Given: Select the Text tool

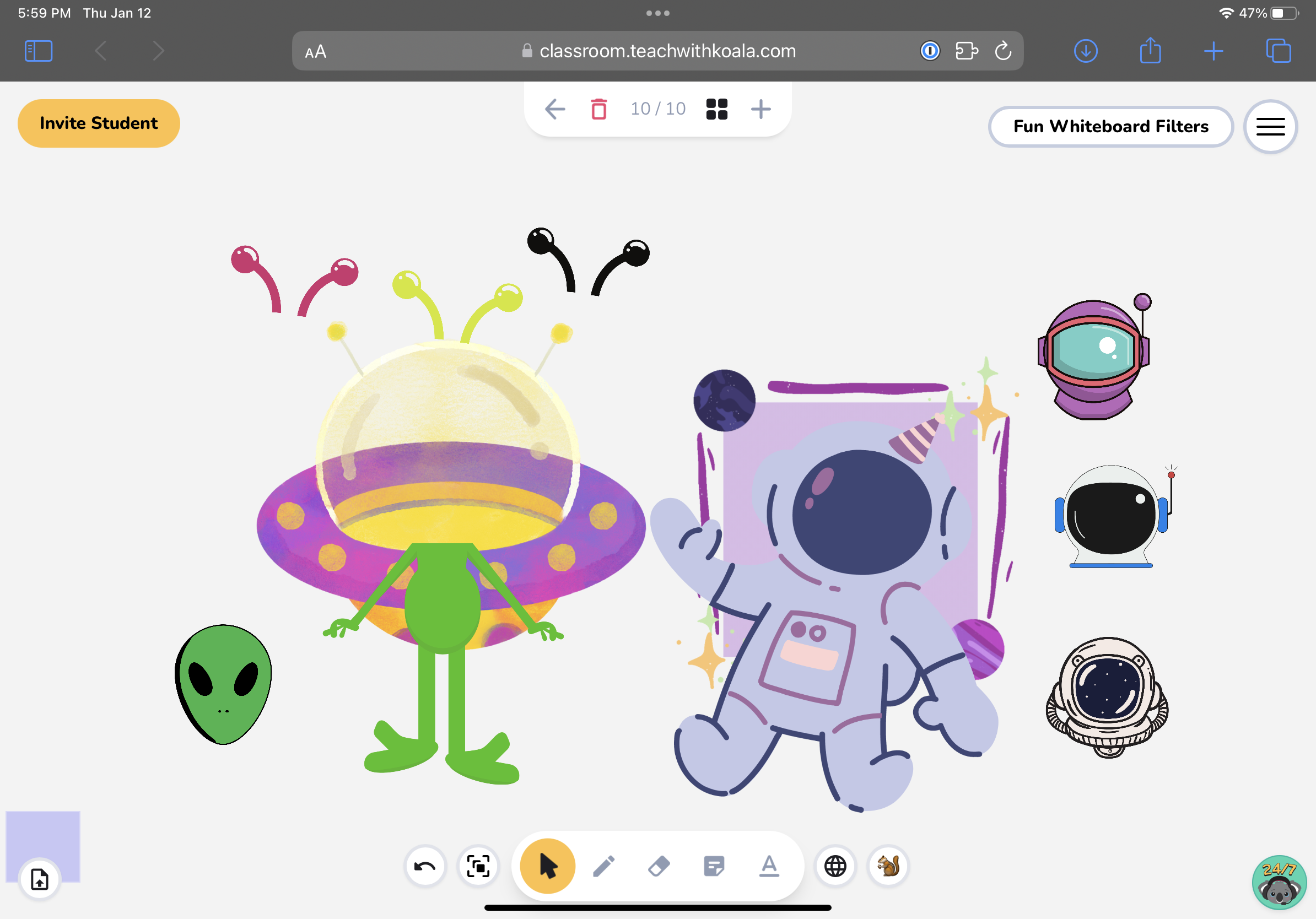Looking at the screenshot, I should (769, 866).
